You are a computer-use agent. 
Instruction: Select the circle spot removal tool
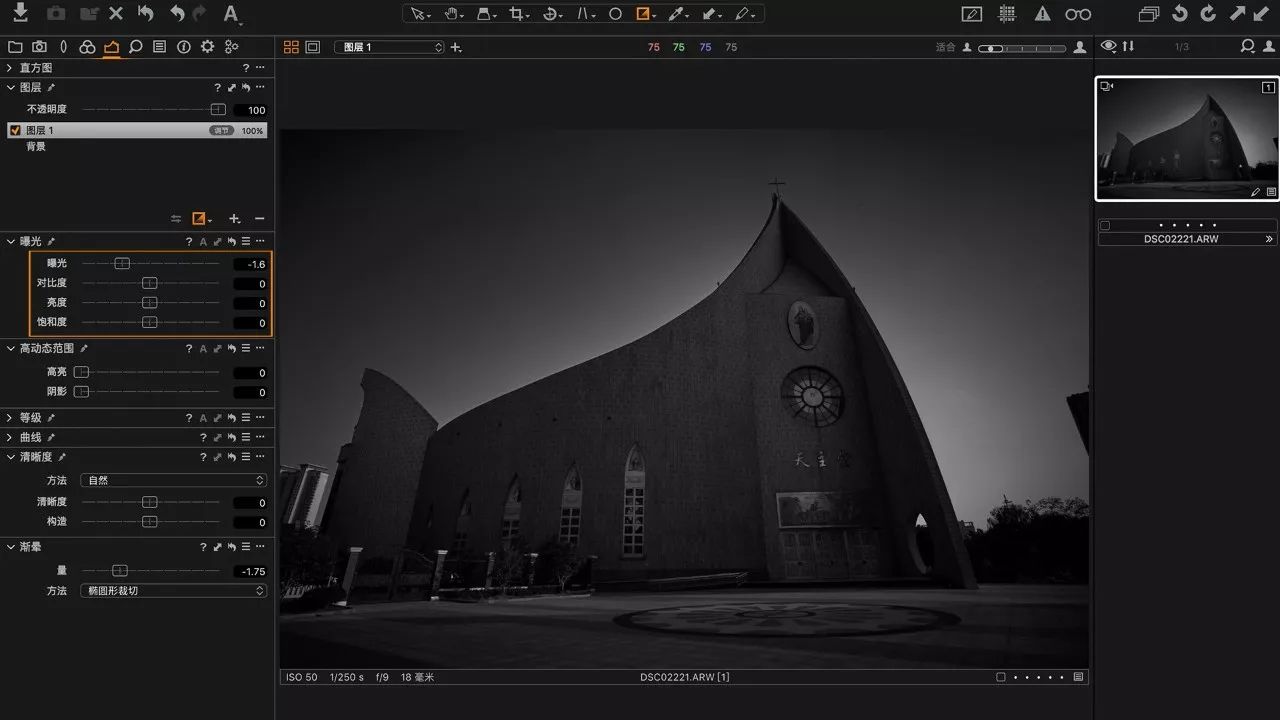pyautogui.click(x=615, y=14)
